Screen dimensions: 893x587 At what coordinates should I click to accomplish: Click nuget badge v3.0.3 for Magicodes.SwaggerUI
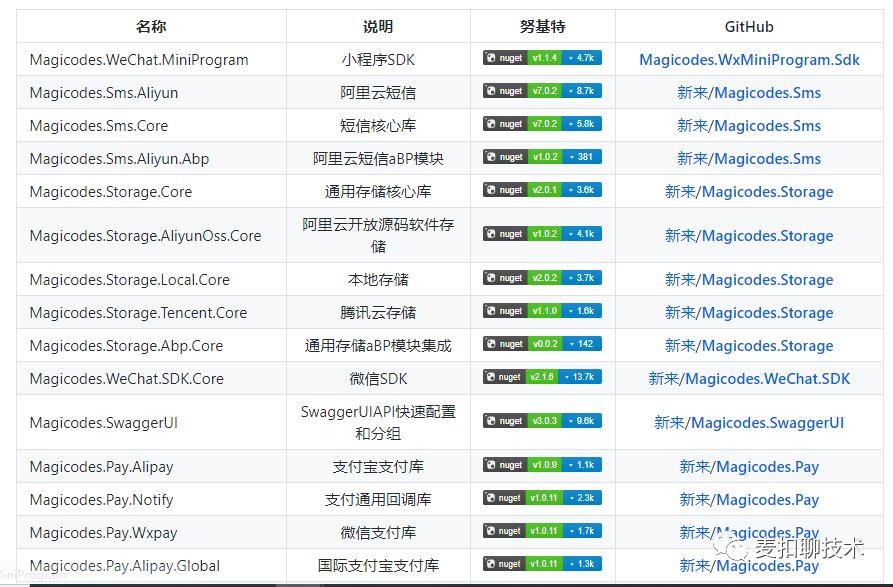542,421
